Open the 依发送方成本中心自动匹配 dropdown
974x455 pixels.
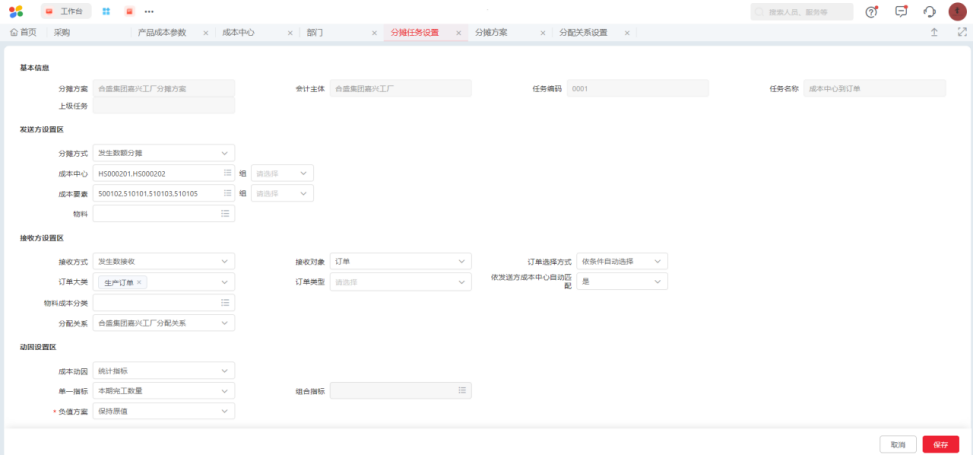tap(622, 282)
